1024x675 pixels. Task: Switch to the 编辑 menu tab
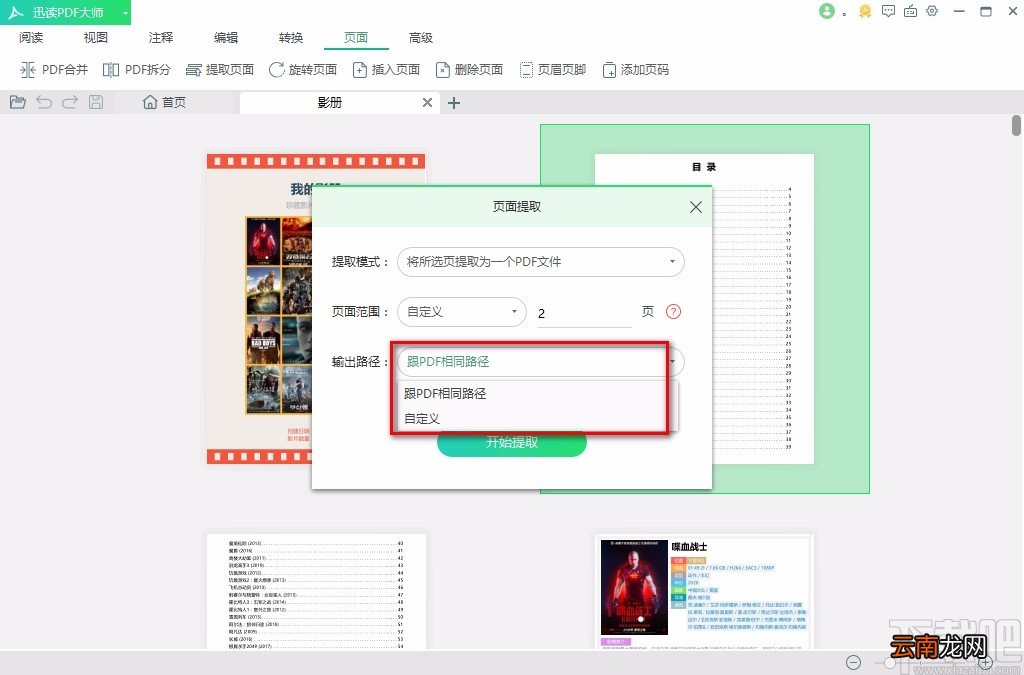click(226, 38)
